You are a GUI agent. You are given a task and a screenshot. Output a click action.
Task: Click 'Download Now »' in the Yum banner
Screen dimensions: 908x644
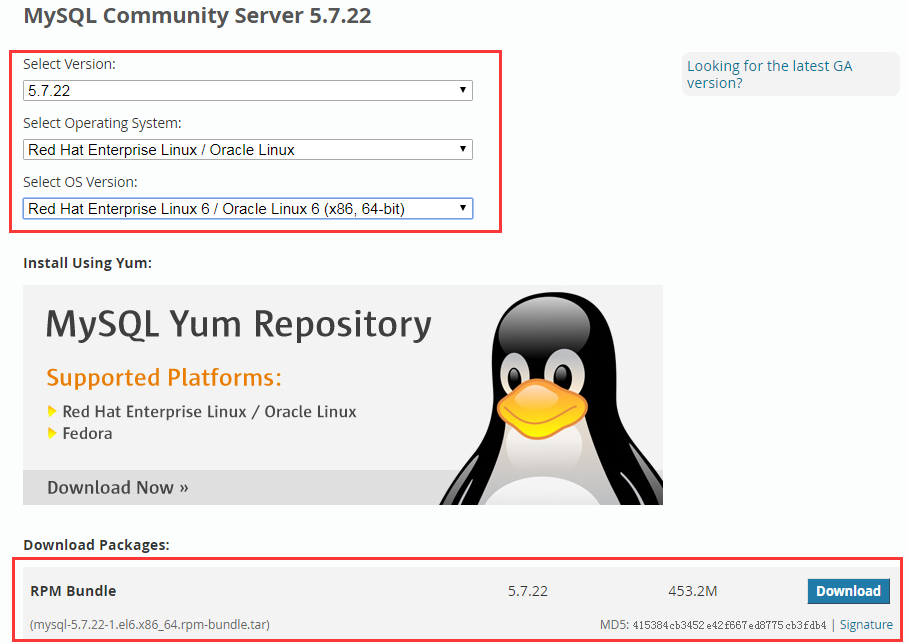[x=118, y=488]
